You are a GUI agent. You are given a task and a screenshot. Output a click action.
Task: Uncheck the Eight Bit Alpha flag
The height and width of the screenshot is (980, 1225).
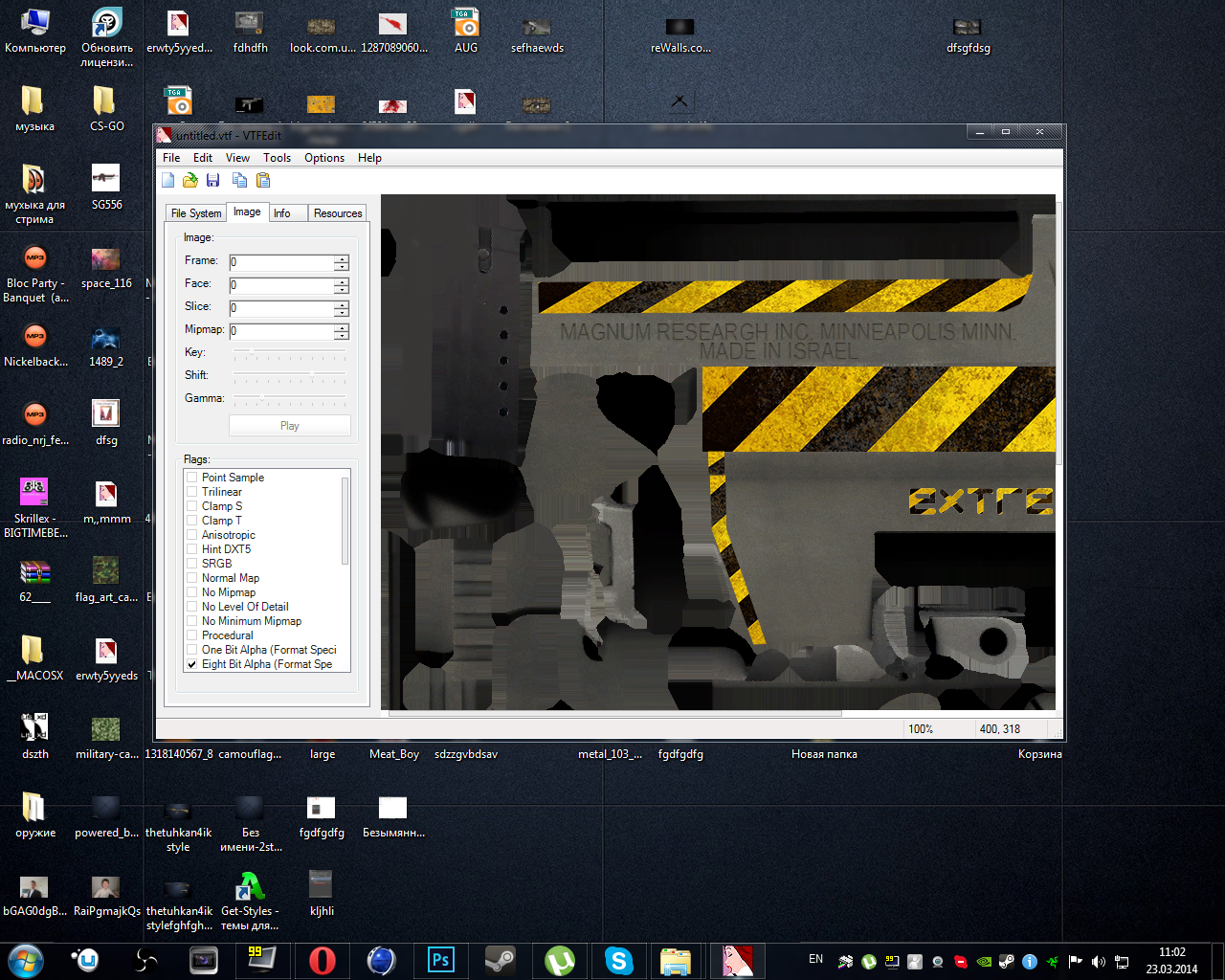pos(192,664)
